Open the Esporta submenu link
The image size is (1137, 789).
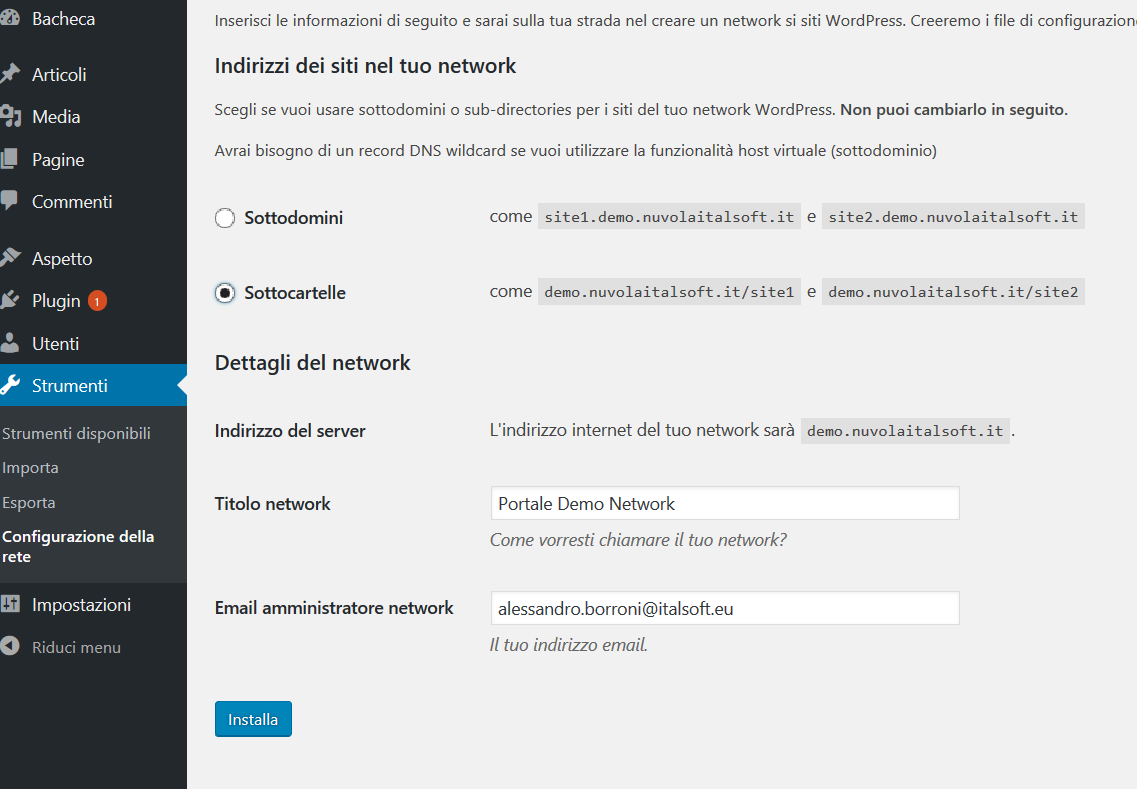click(x=29, y=503)
